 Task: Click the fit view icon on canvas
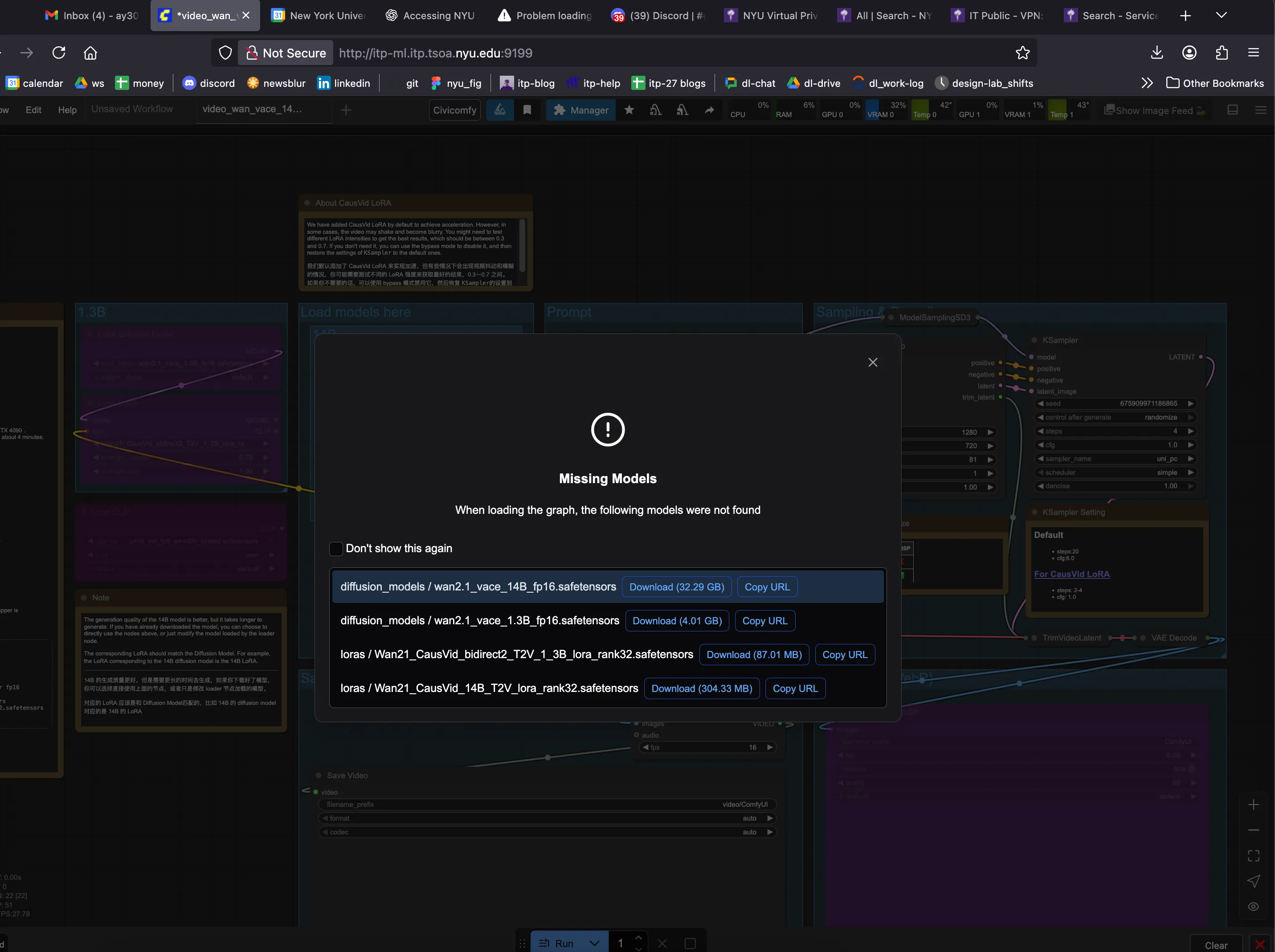coord(1253,856)
